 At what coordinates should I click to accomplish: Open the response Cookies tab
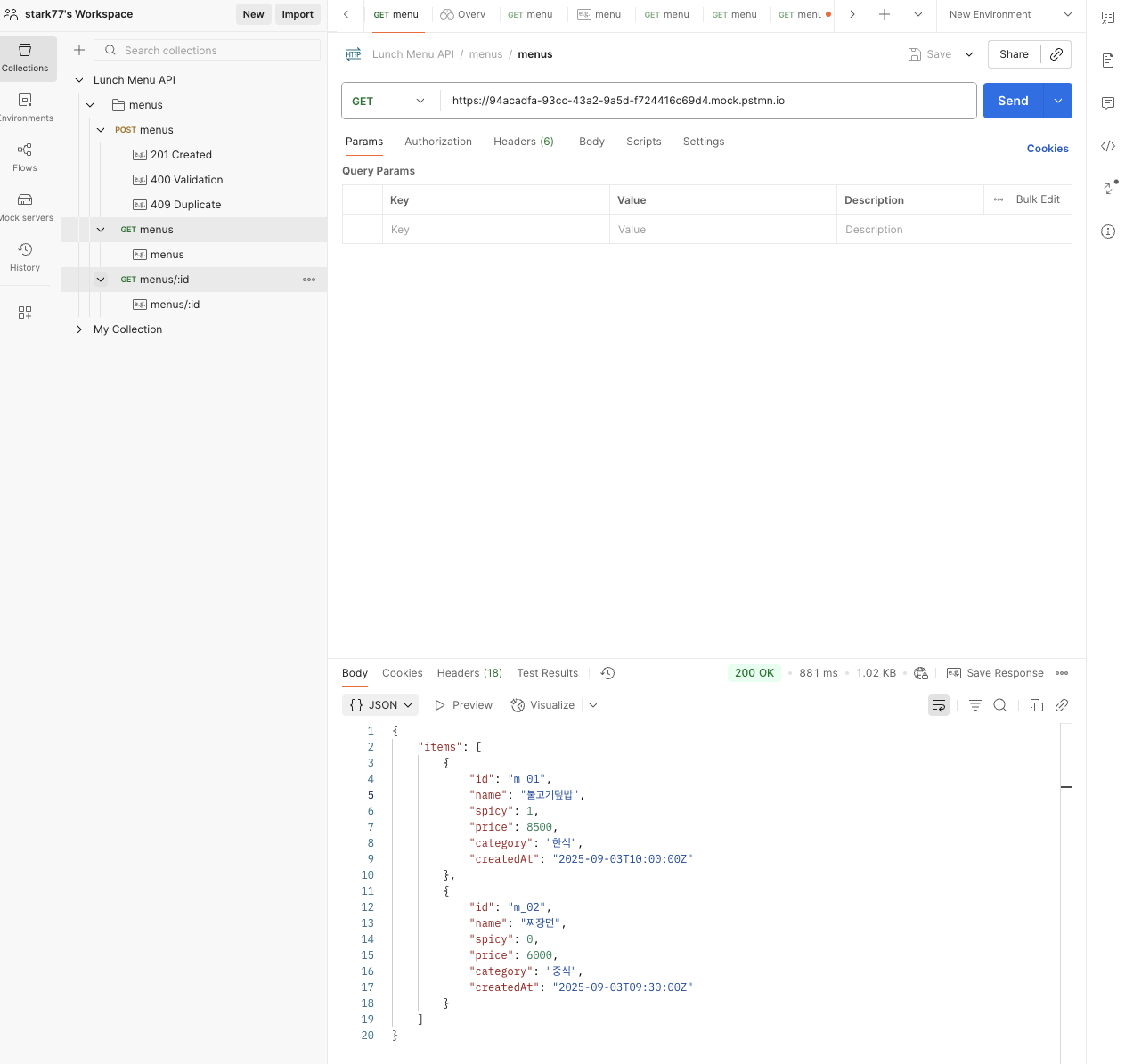[x=403, y=673]
